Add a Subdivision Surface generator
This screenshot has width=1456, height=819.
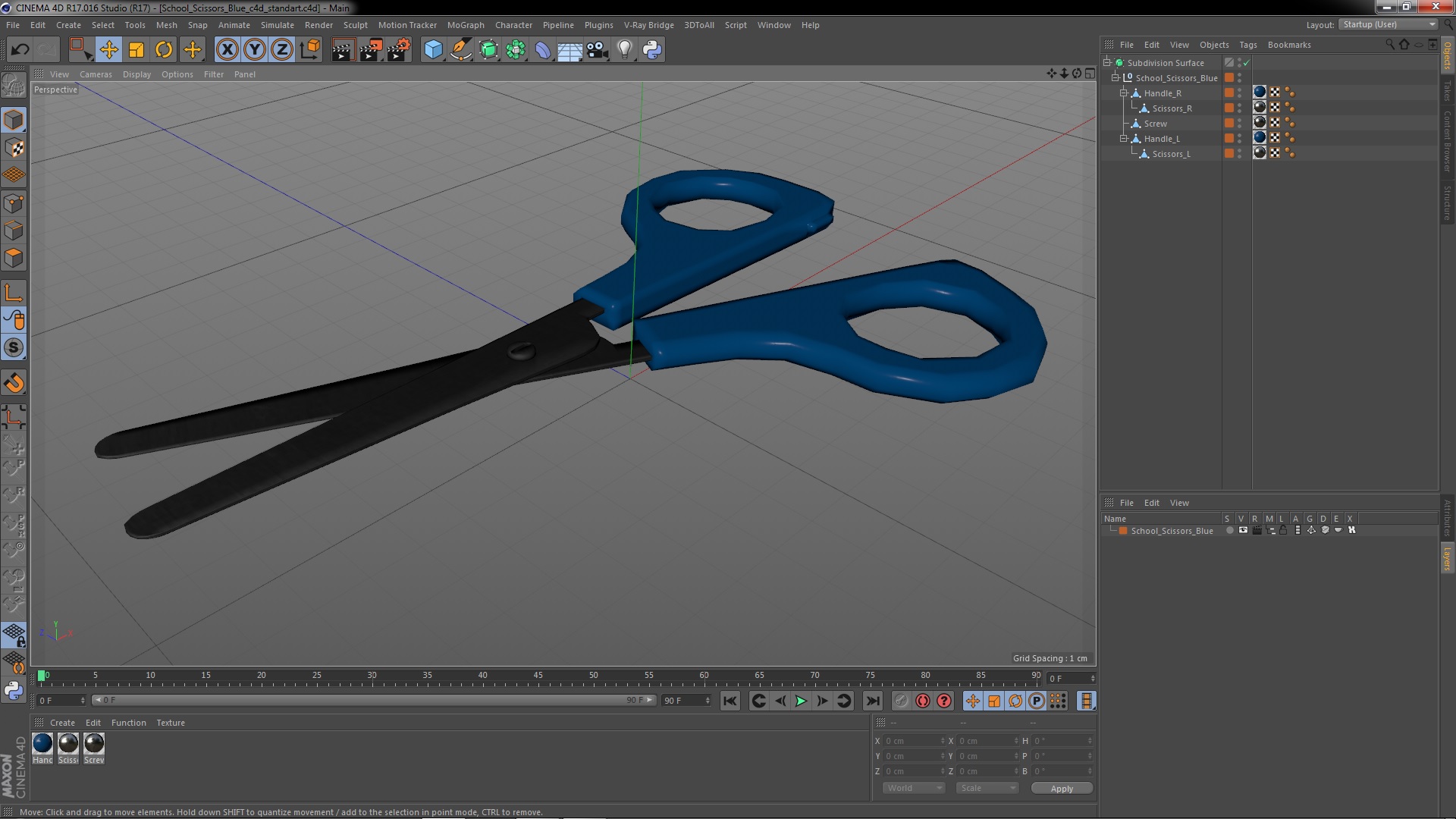[x=488, y=50]
